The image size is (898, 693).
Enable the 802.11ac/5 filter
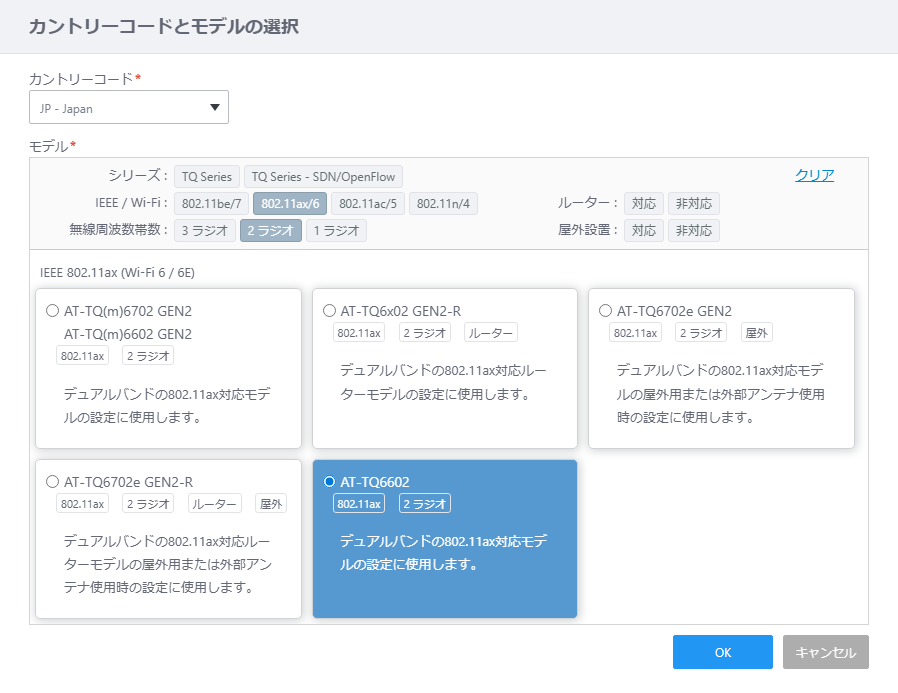368,203
